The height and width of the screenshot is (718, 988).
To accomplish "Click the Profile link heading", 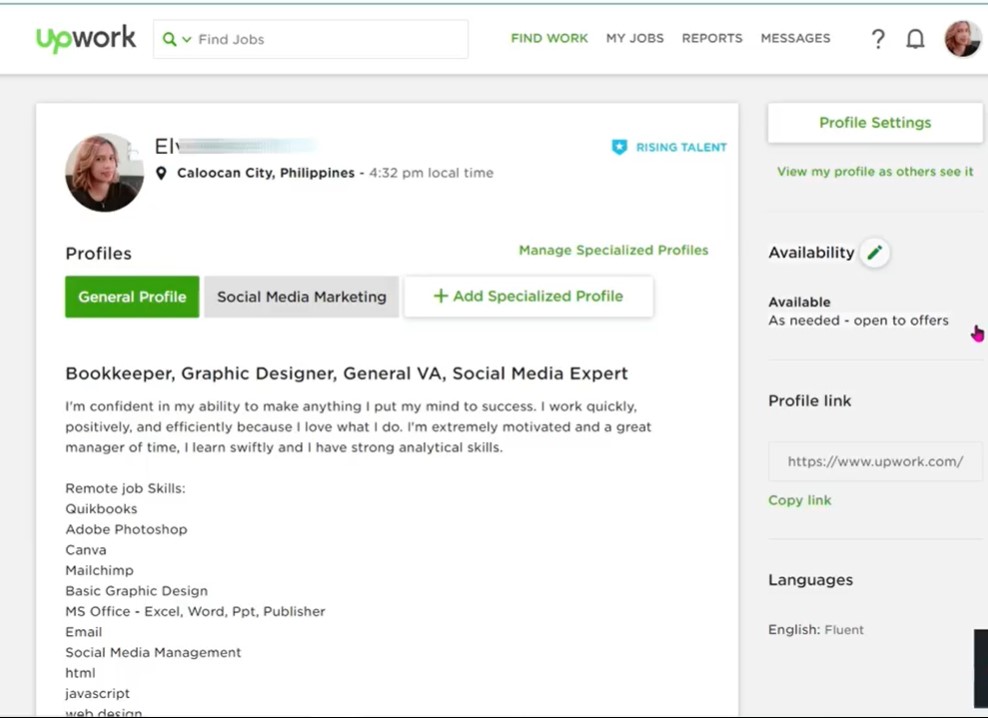I will click(810, 401).
